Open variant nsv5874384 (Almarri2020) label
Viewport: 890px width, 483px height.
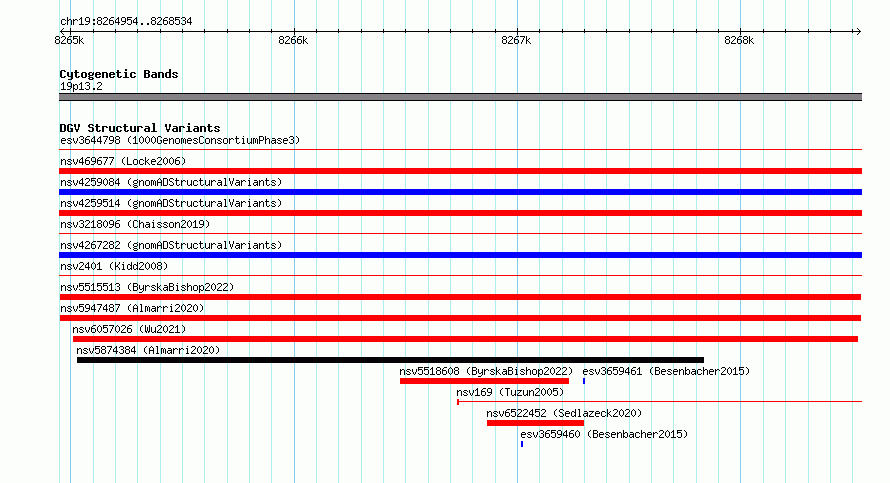[x=148, y=350]
